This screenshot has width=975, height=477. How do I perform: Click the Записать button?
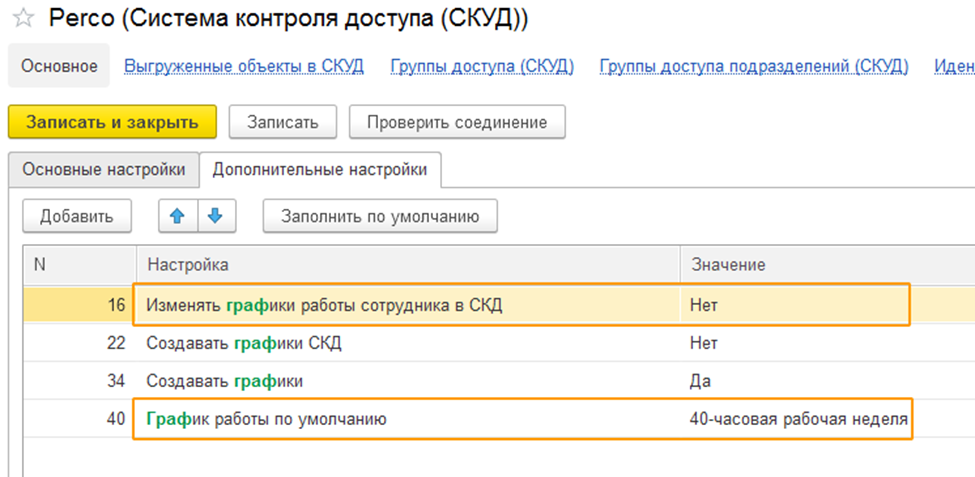click(283, 122)
